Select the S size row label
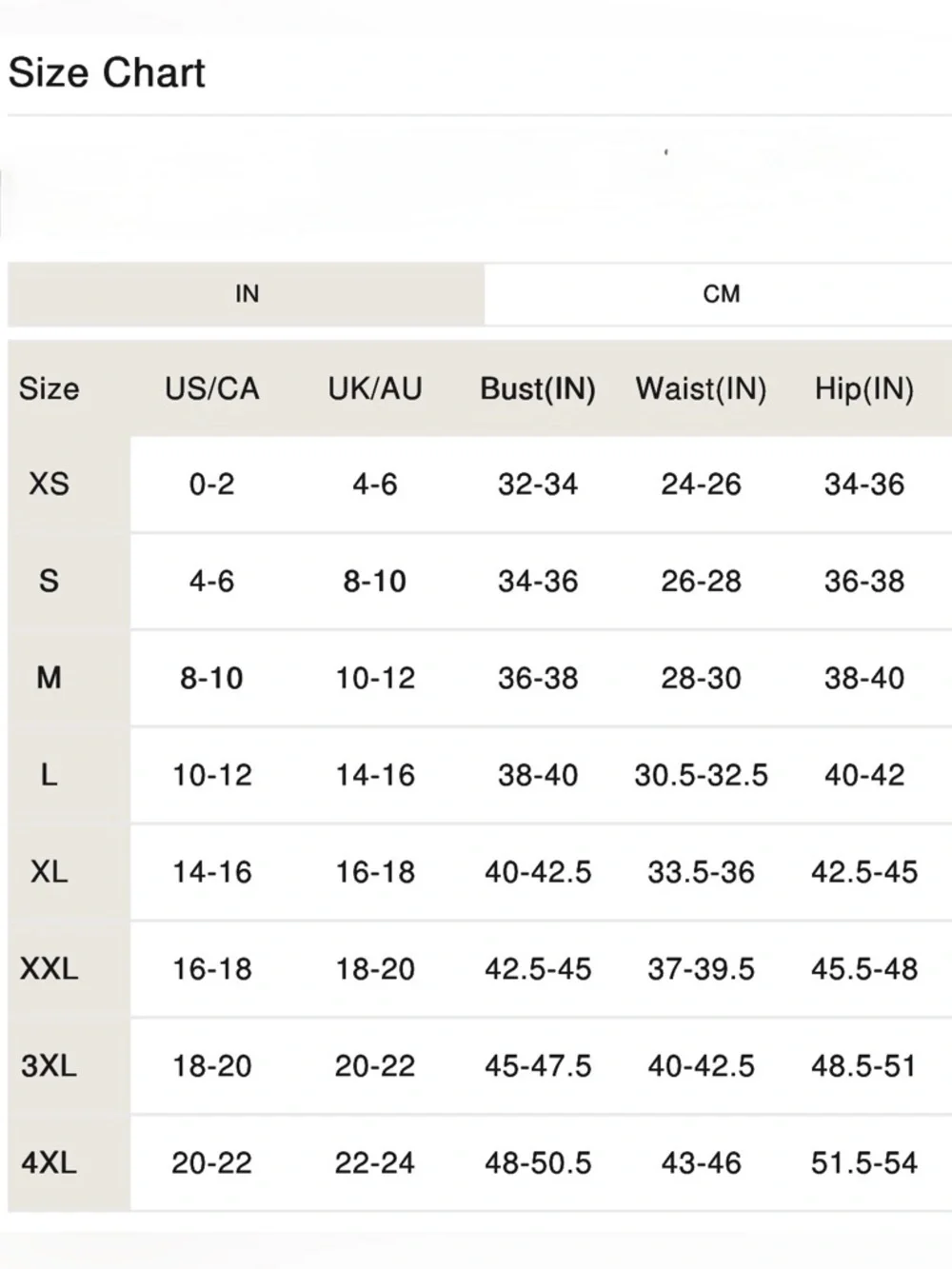 point(49,581)
